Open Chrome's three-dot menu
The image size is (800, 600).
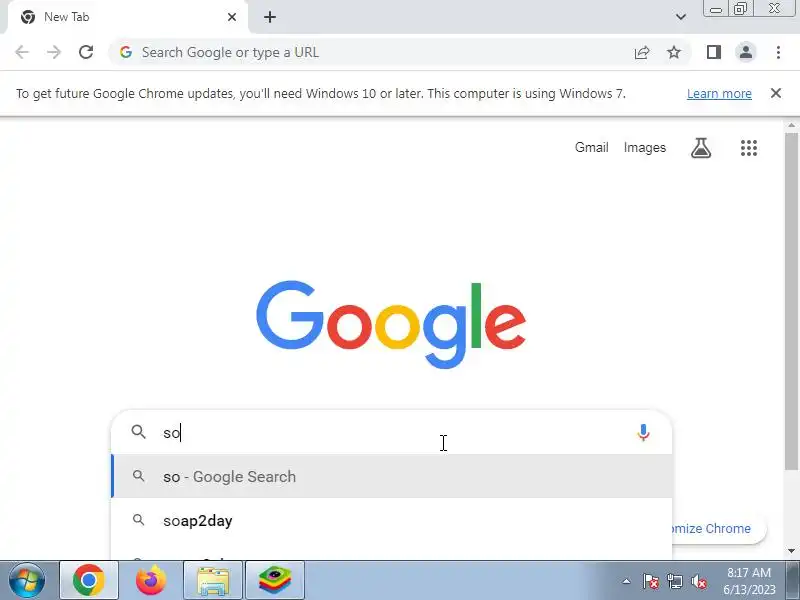(x=778, y=52)
